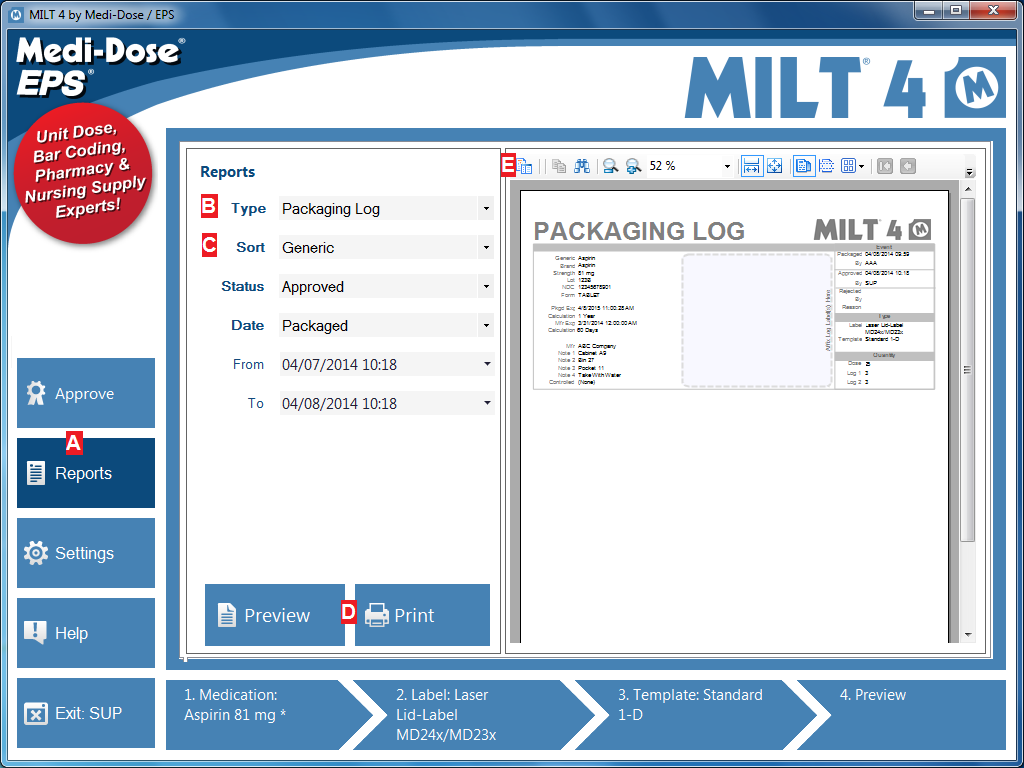This screenshot has height=768, width=1024.
Task: Open the From date picker dropdown
Action: pyautogui.click(x=487, y=364)
